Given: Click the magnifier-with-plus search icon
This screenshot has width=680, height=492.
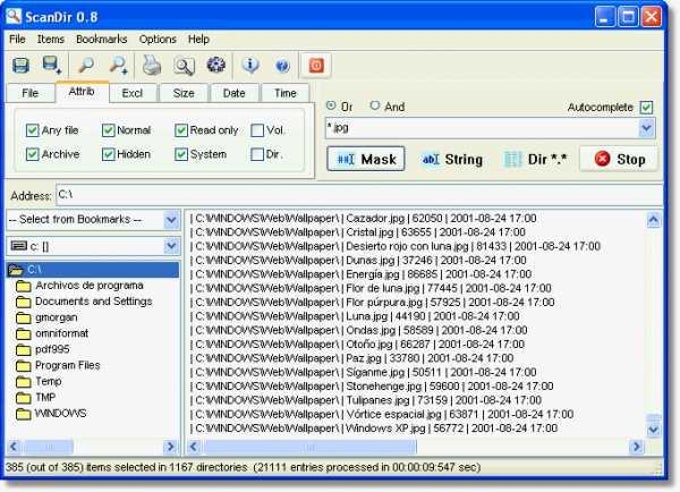Looking at the screenshot, I should [118, 66].
